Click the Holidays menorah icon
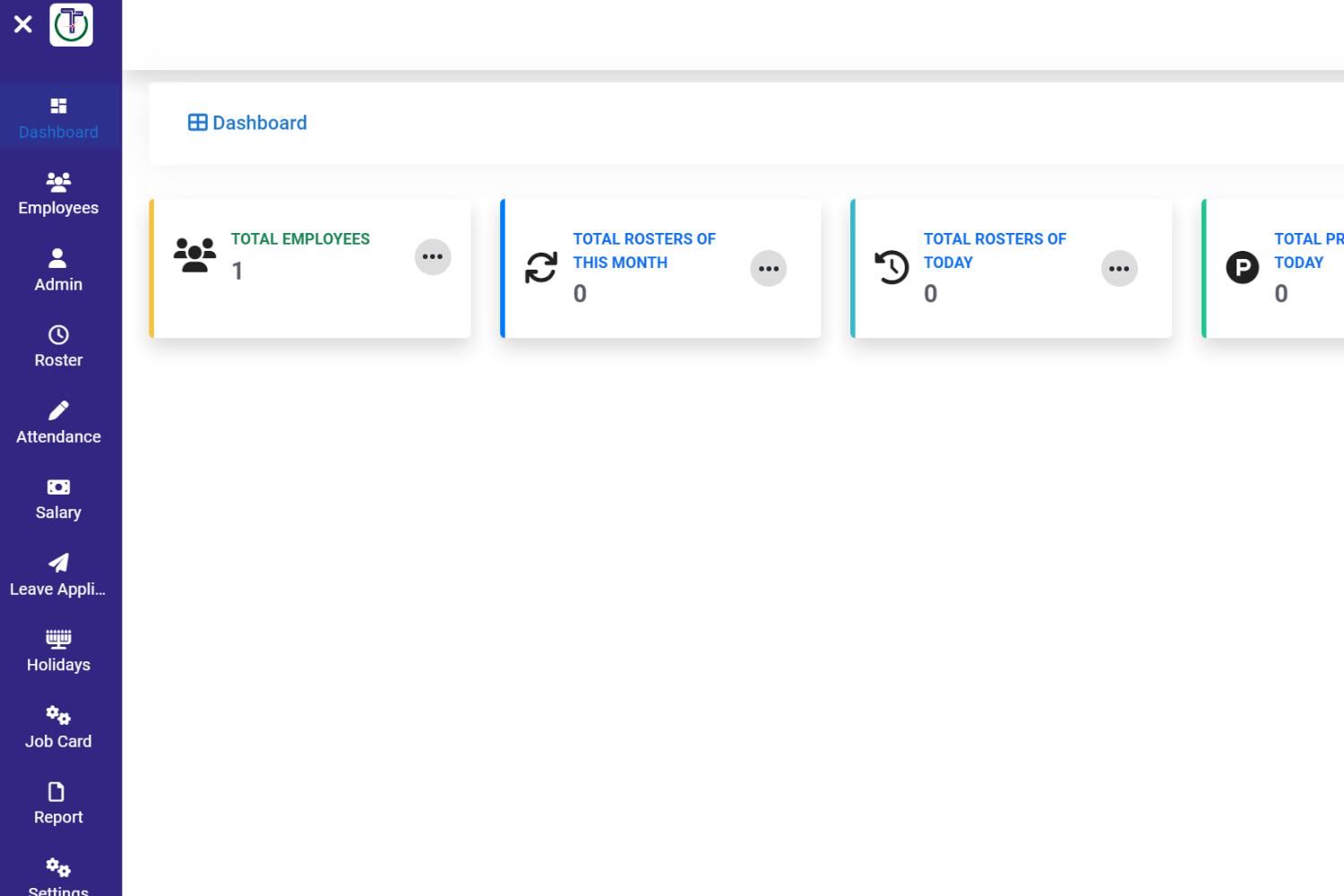Screen dimensions: 1344x896 [x=58, y=639]
